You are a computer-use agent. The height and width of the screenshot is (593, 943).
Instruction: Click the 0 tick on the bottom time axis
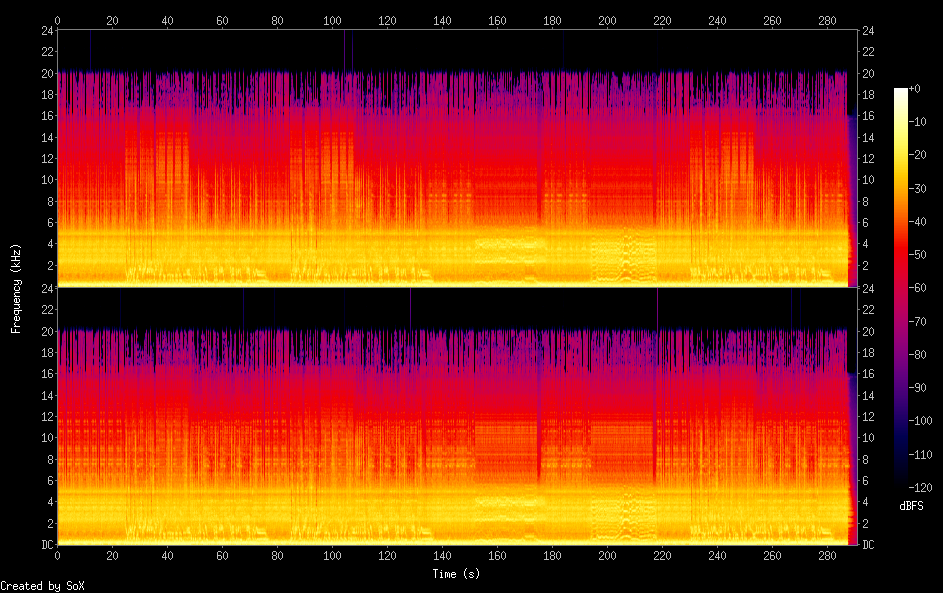coord(57,556)
